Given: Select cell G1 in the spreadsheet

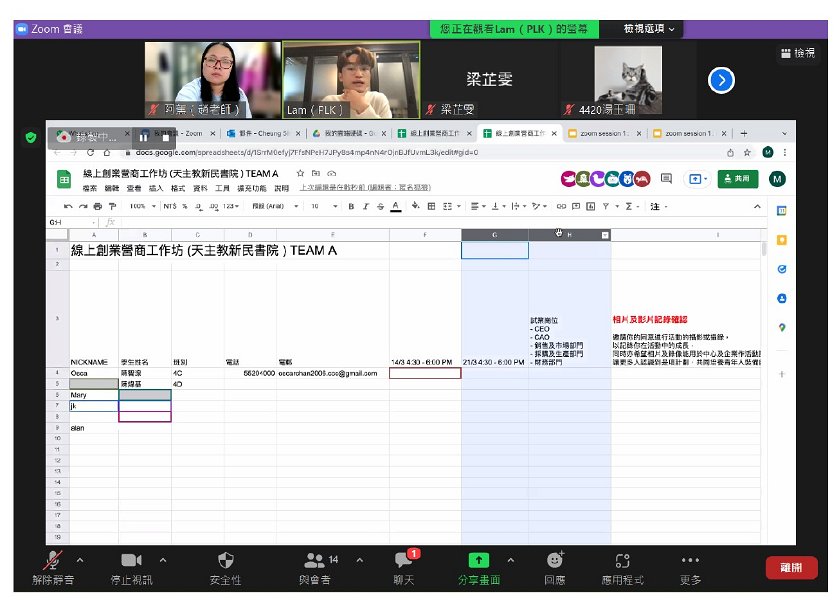Looking at the screenshot, I should click(x=494, y=250).
